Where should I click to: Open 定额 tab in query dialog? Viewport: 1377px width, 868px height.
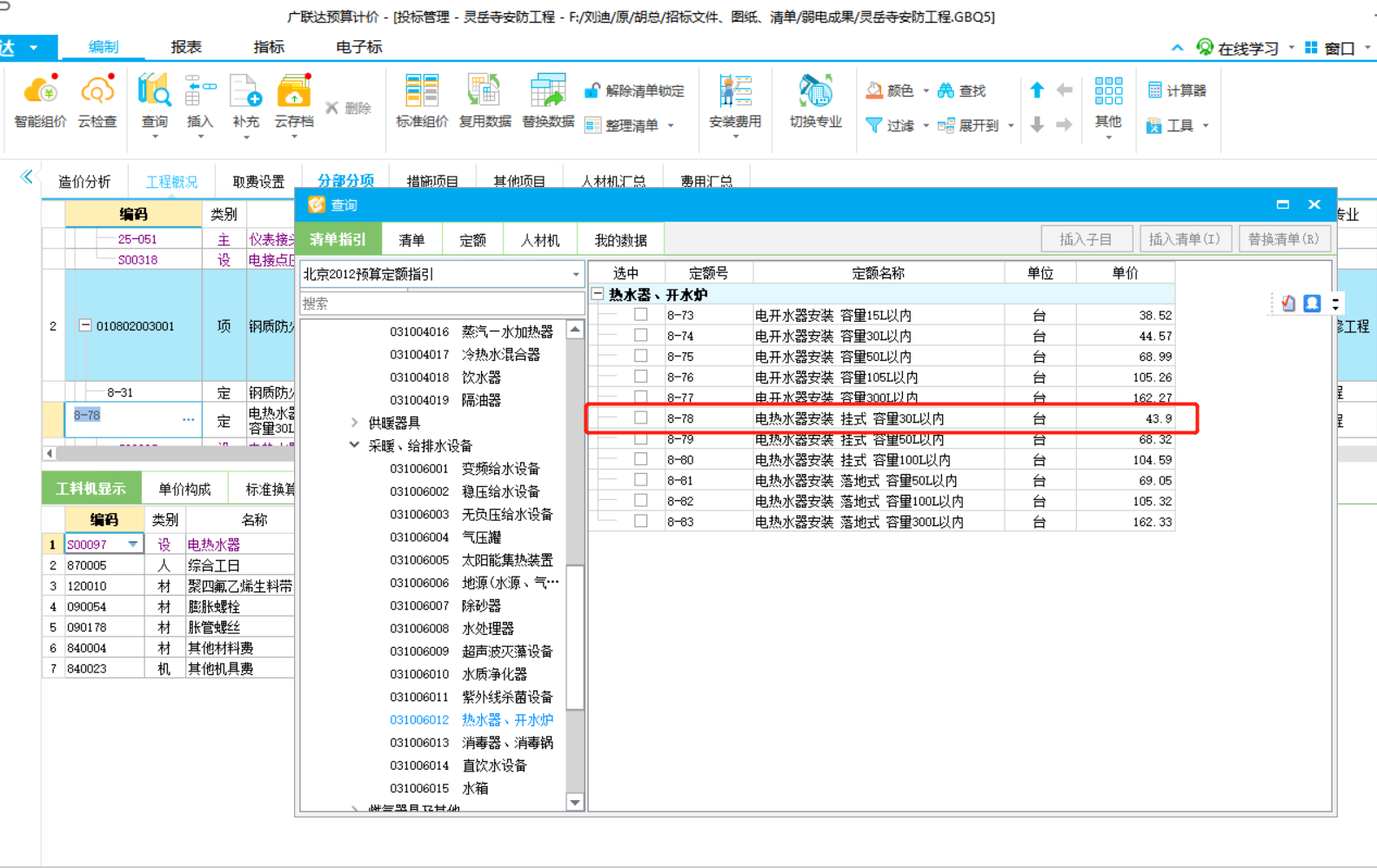pos(472,240)
